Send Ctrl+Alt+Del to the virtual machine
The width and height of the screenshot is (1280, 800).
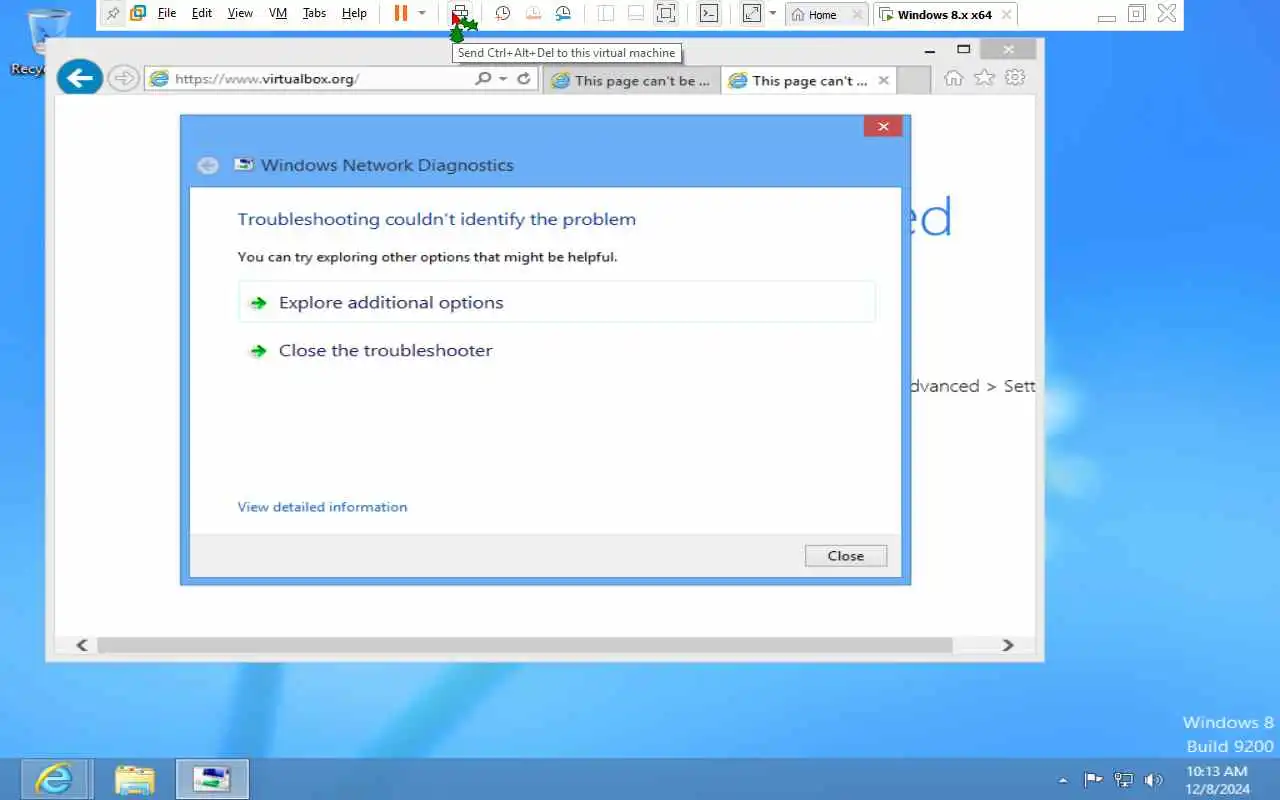click(460, 14)
